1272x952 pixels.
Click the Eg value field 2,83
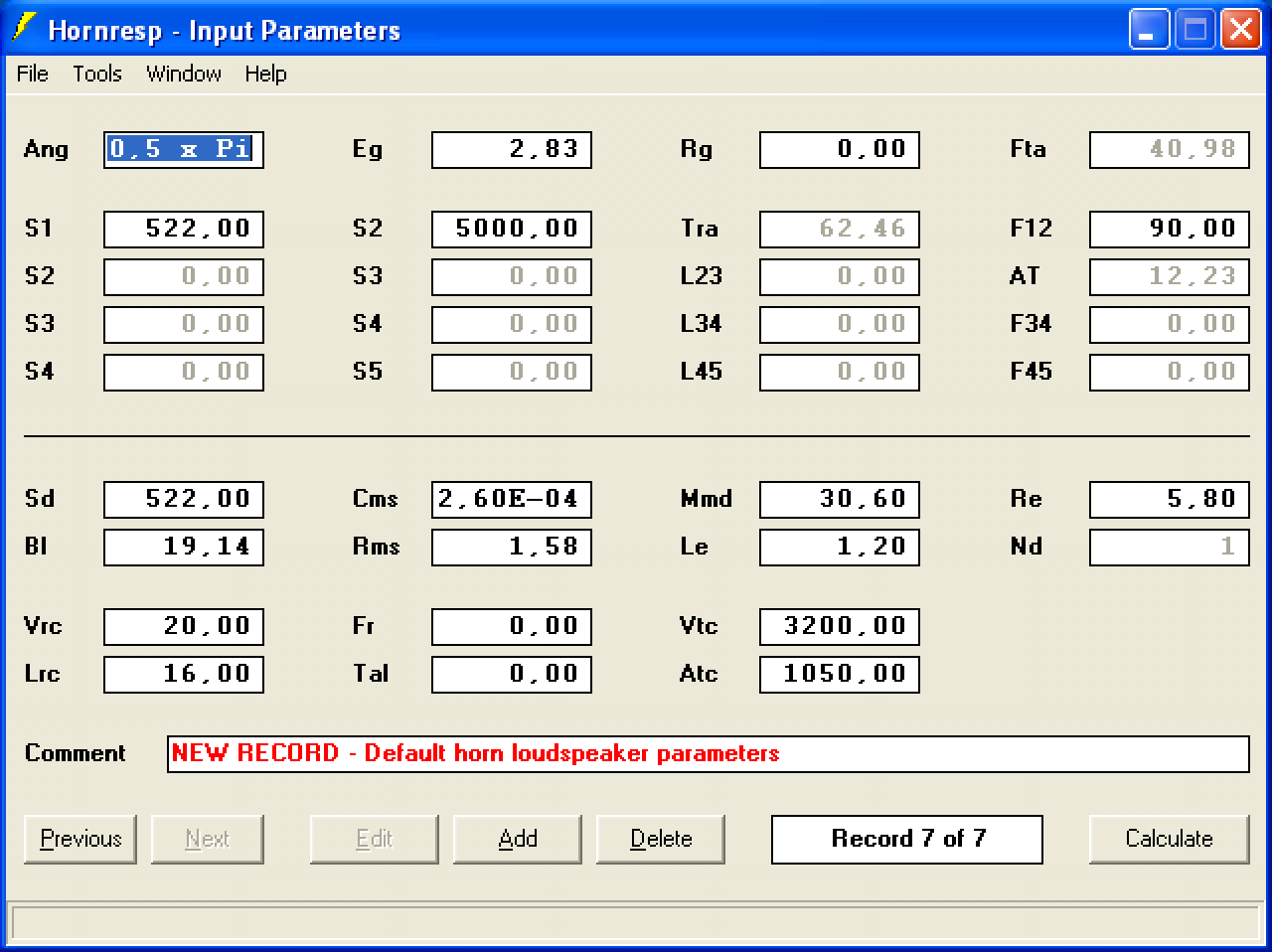tap(512, 149)
